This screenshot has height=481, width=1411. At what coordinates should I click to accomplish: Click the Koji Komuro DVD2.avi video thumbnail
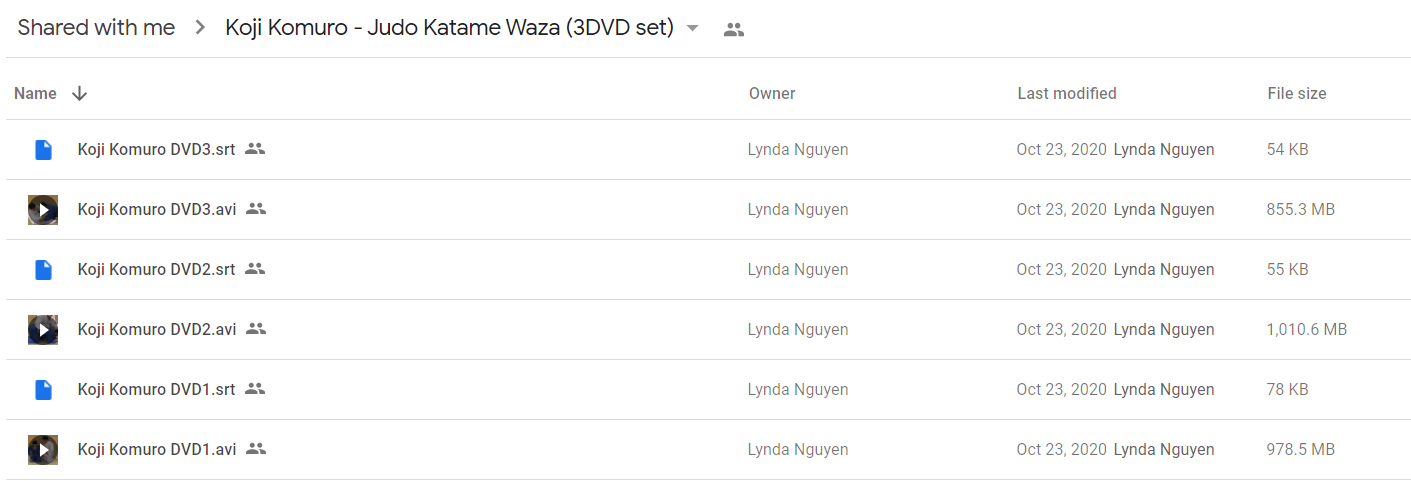(x=43, y=330)
